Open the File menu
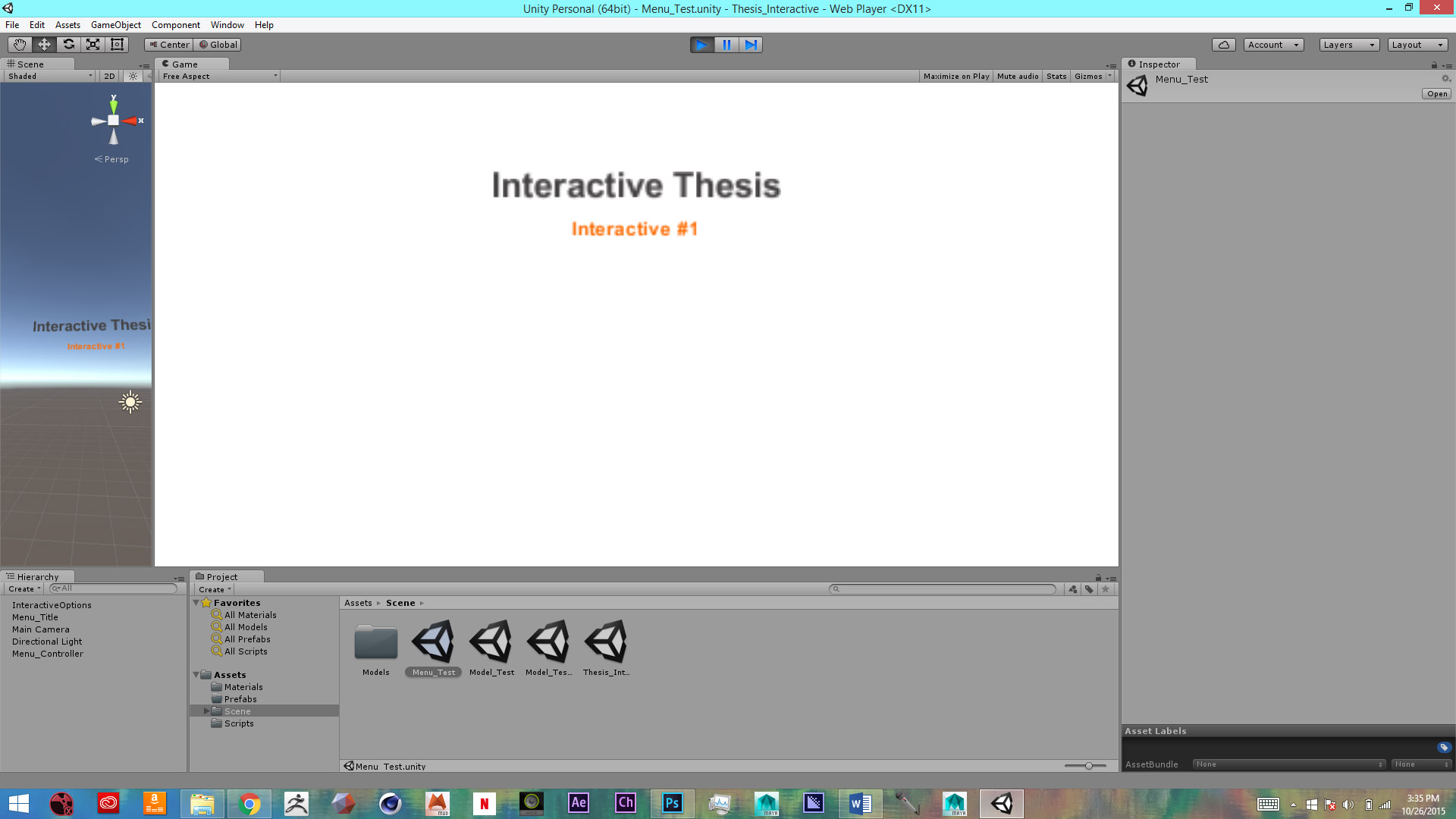The width and height of the screenshot is (1456, 819). click(x=12, y=25)
